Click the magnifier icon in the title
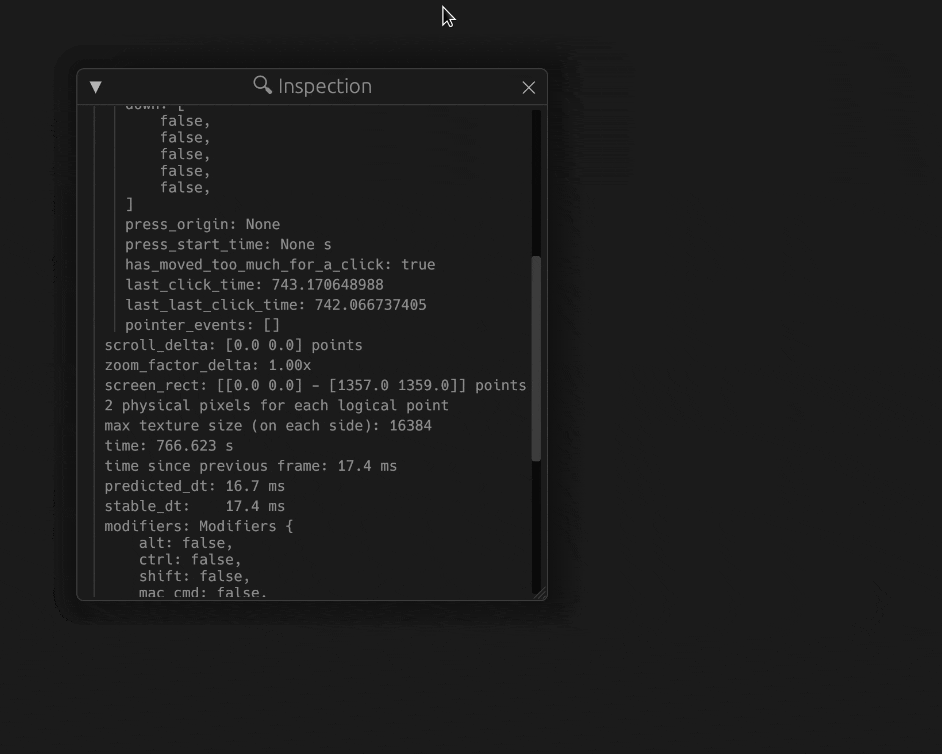Viewport: 942px width, 754px height. [x=263, y=85]
